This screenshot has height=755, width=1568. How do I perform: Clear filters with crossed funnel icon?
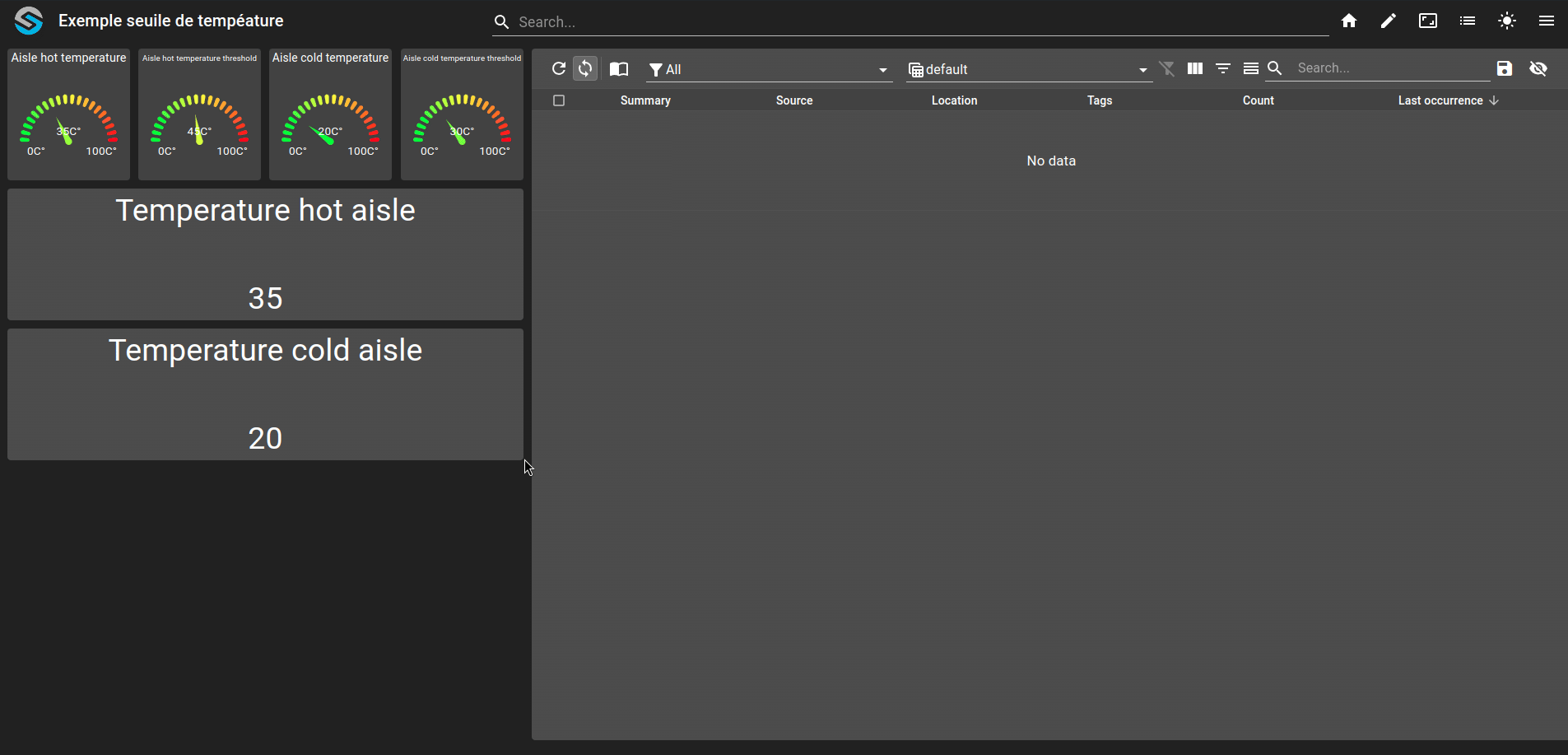click(1167, 68)
